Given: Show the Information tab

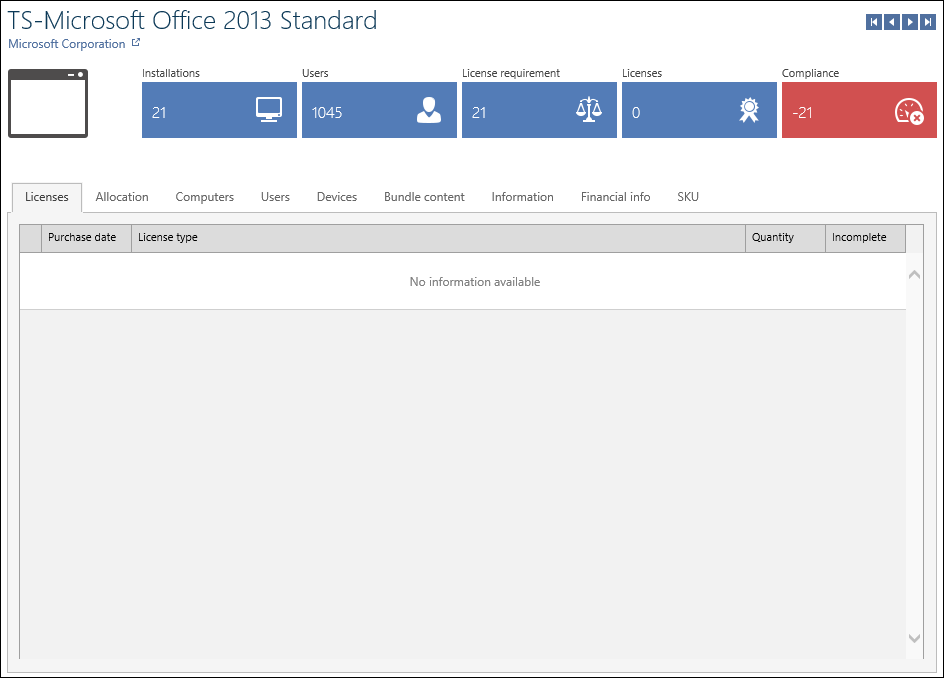Looking at the screenshot, I should (523, 197).
